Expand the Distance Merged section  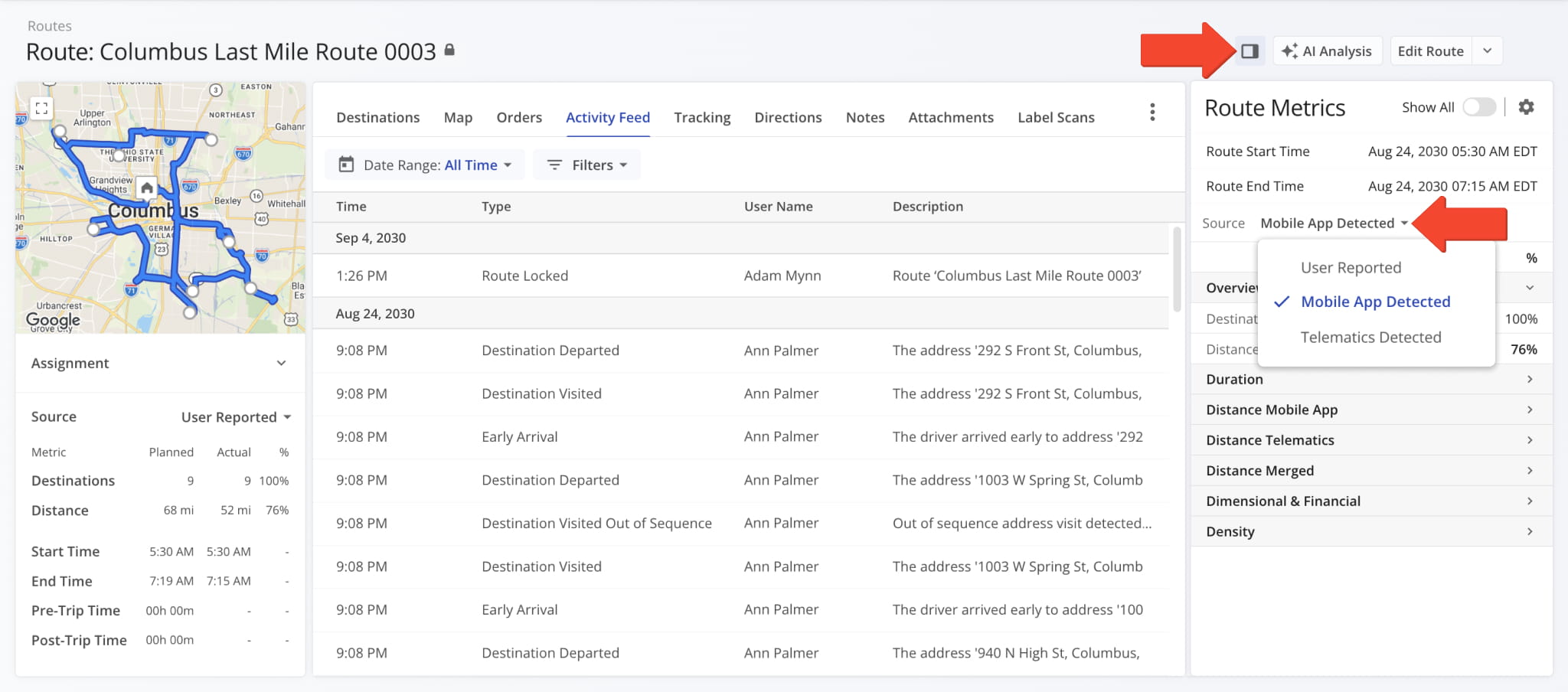1371,471
